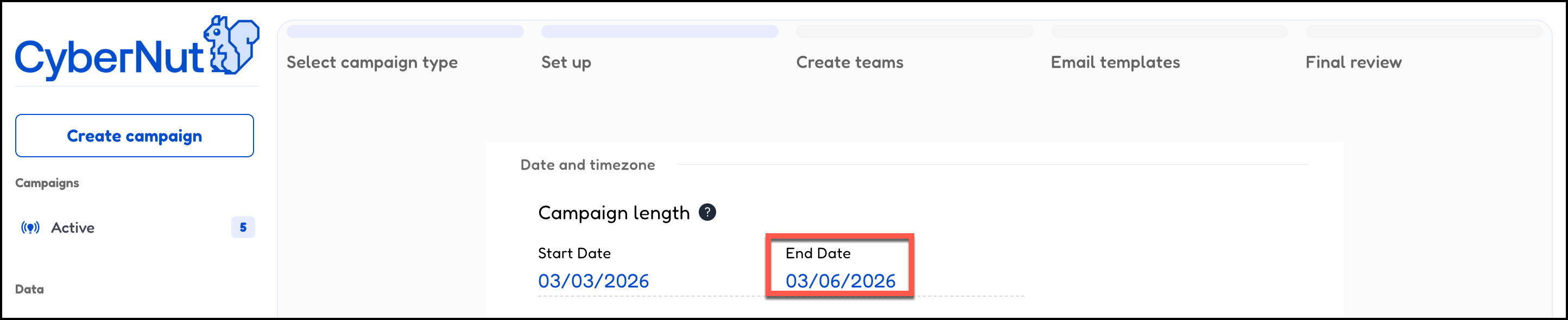Open the Email templates step

coord(1115,62)
